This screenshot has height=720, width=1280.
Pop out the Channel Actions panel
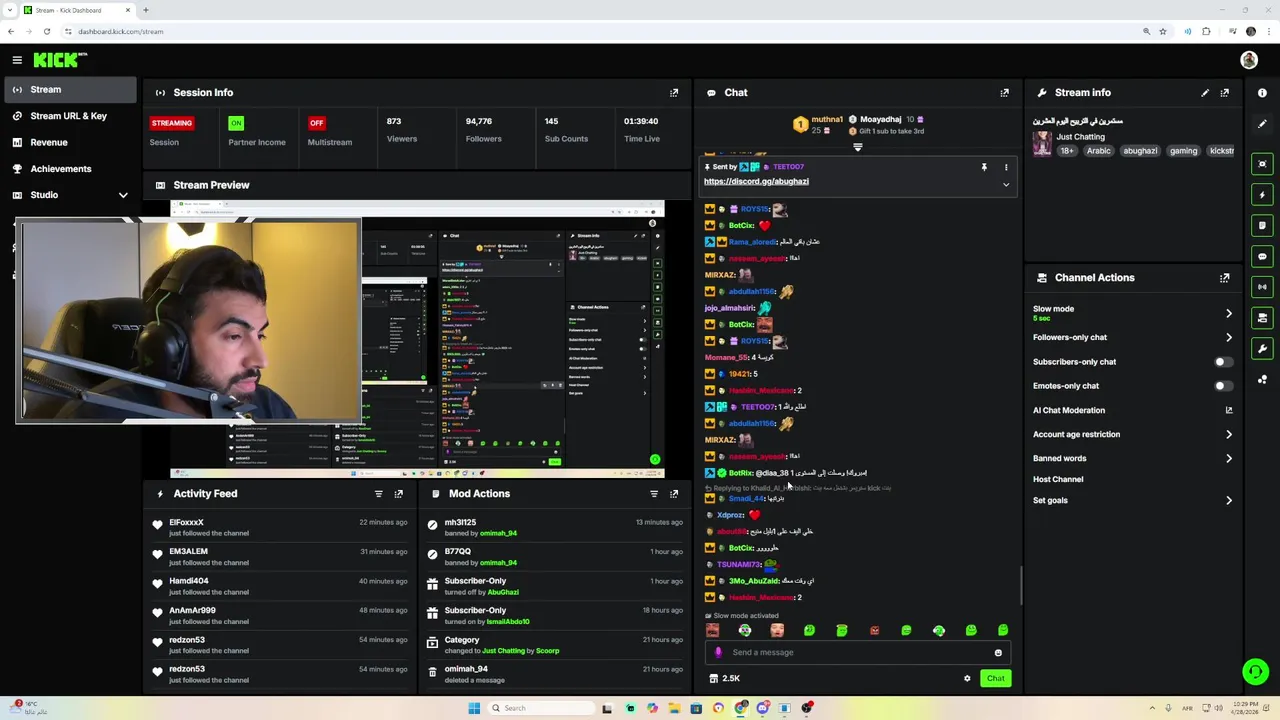(x=1224, y=278)
